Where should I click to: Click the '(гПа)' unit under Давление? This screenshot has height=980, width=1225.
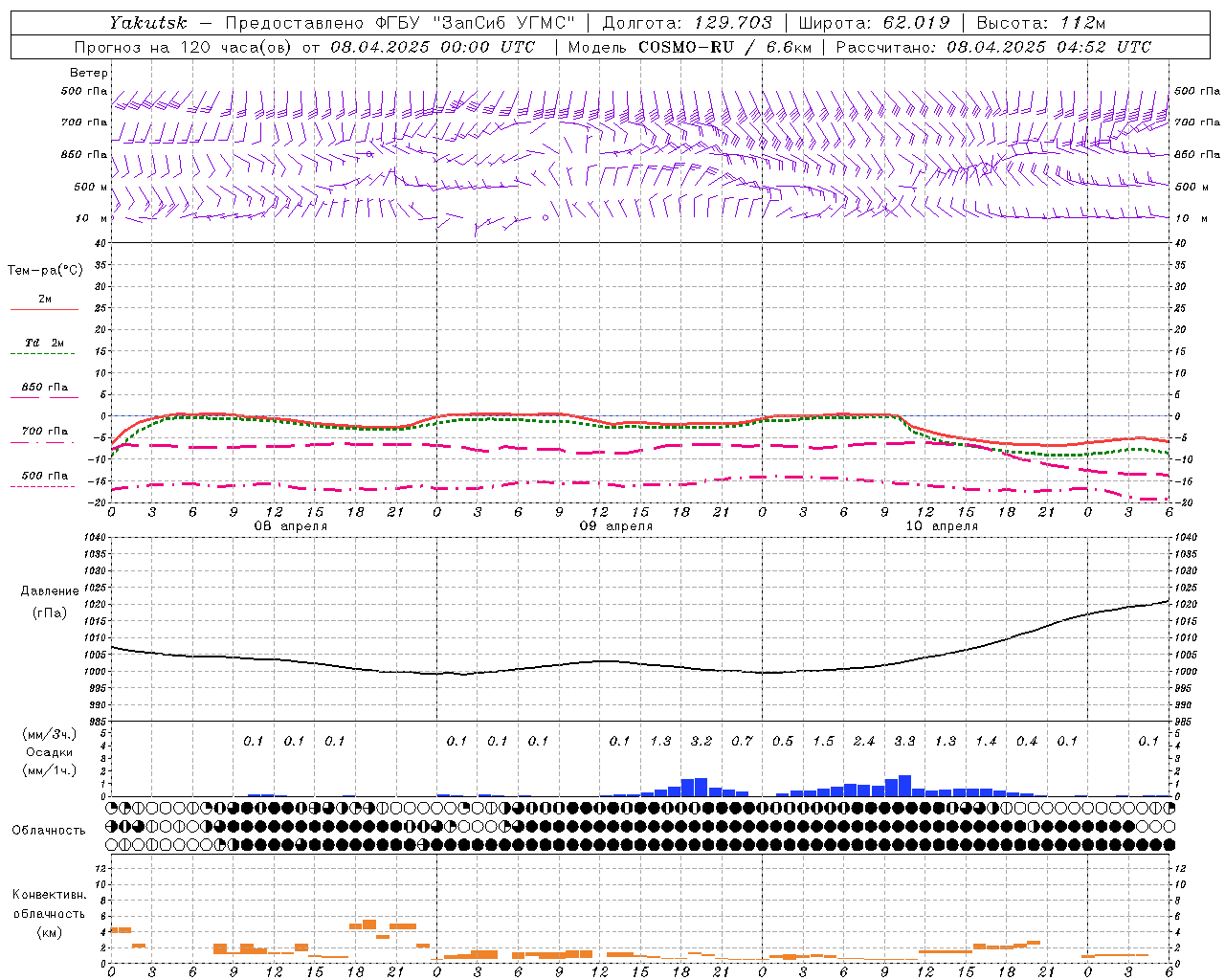click(x=50, y=613)
